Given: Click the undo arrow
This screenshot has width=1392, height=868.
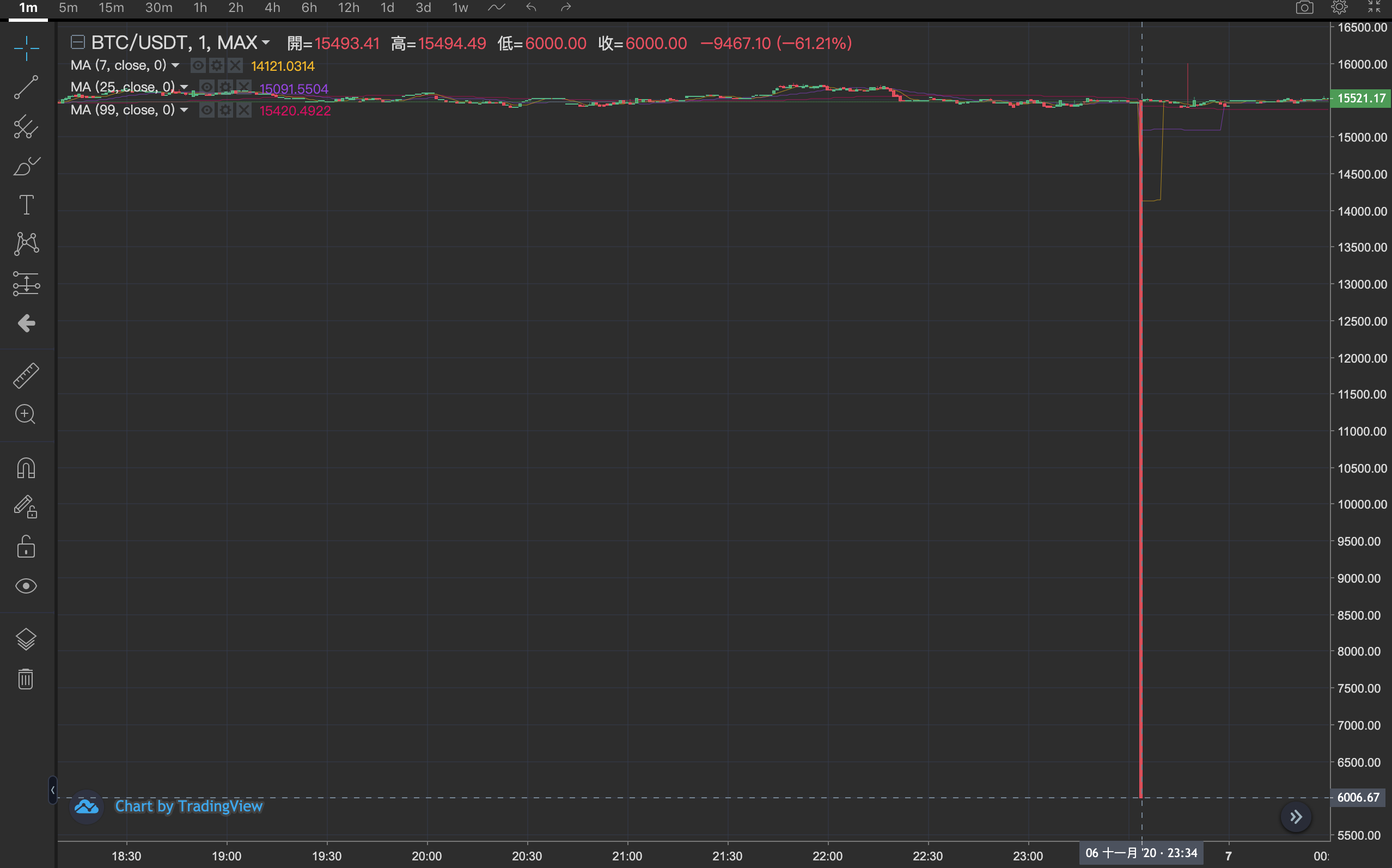Looking at the screenshot, I should coord(531,8).
